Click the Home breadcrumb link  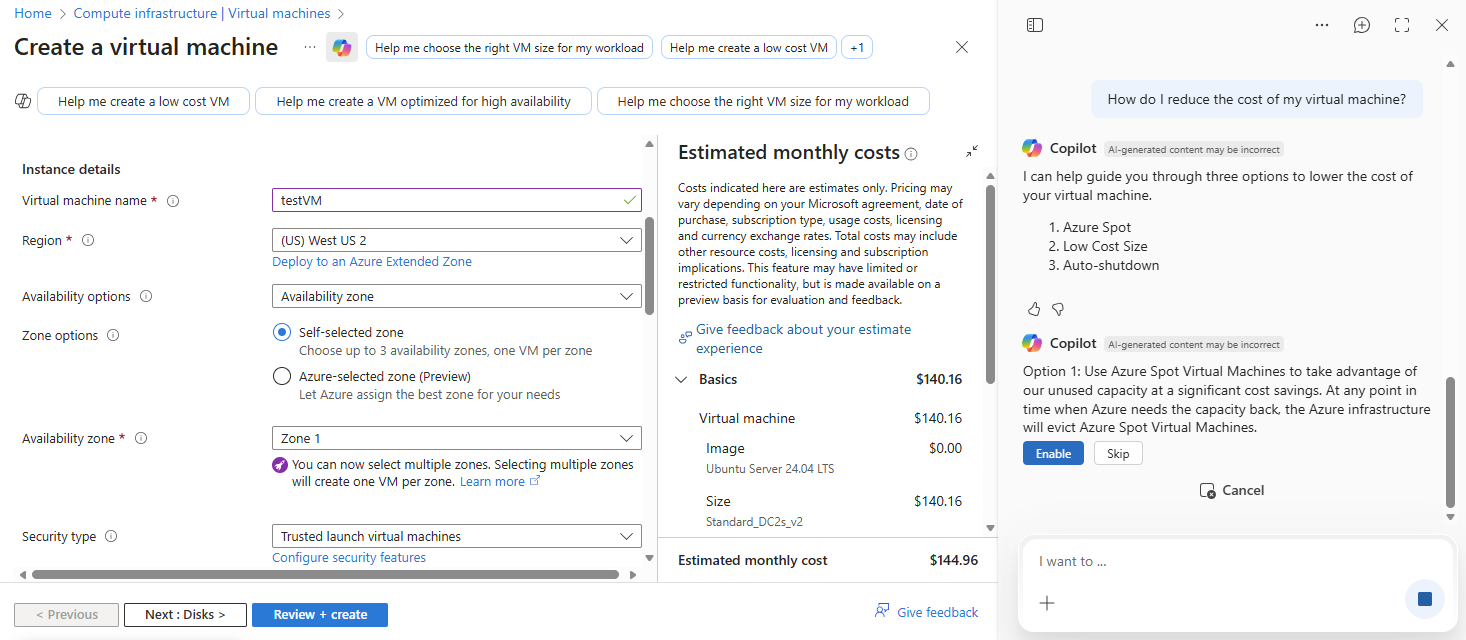coord(33,14)
